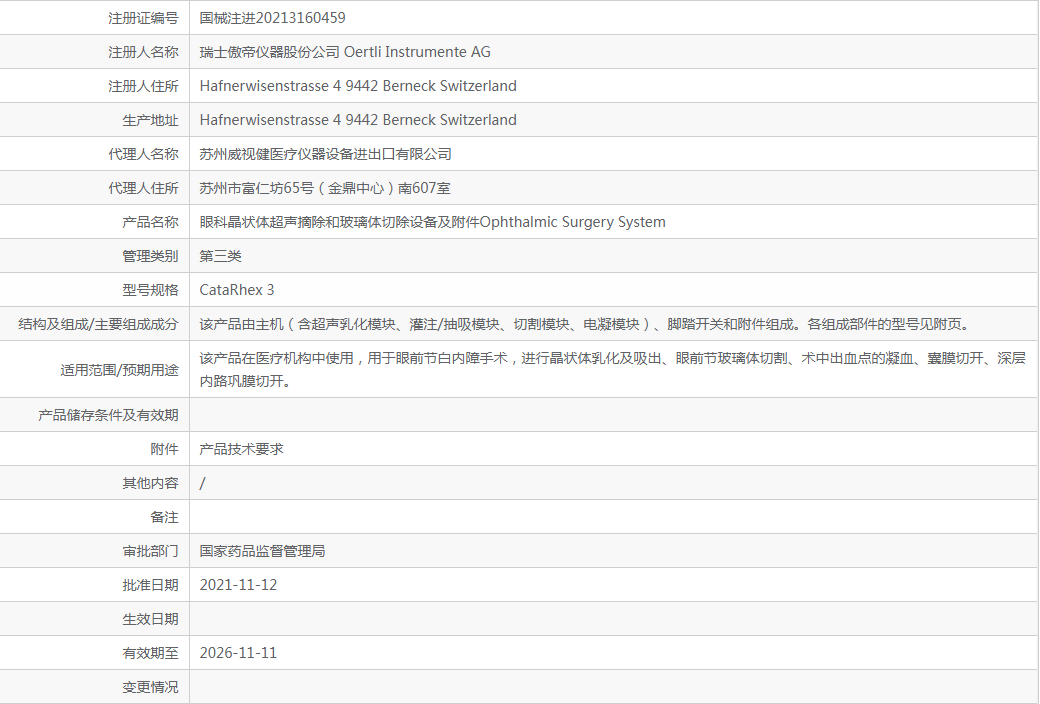Screen dimensions: 1040x704
Task: Click the 型号规格 label
Action: [x=151, y=290]
